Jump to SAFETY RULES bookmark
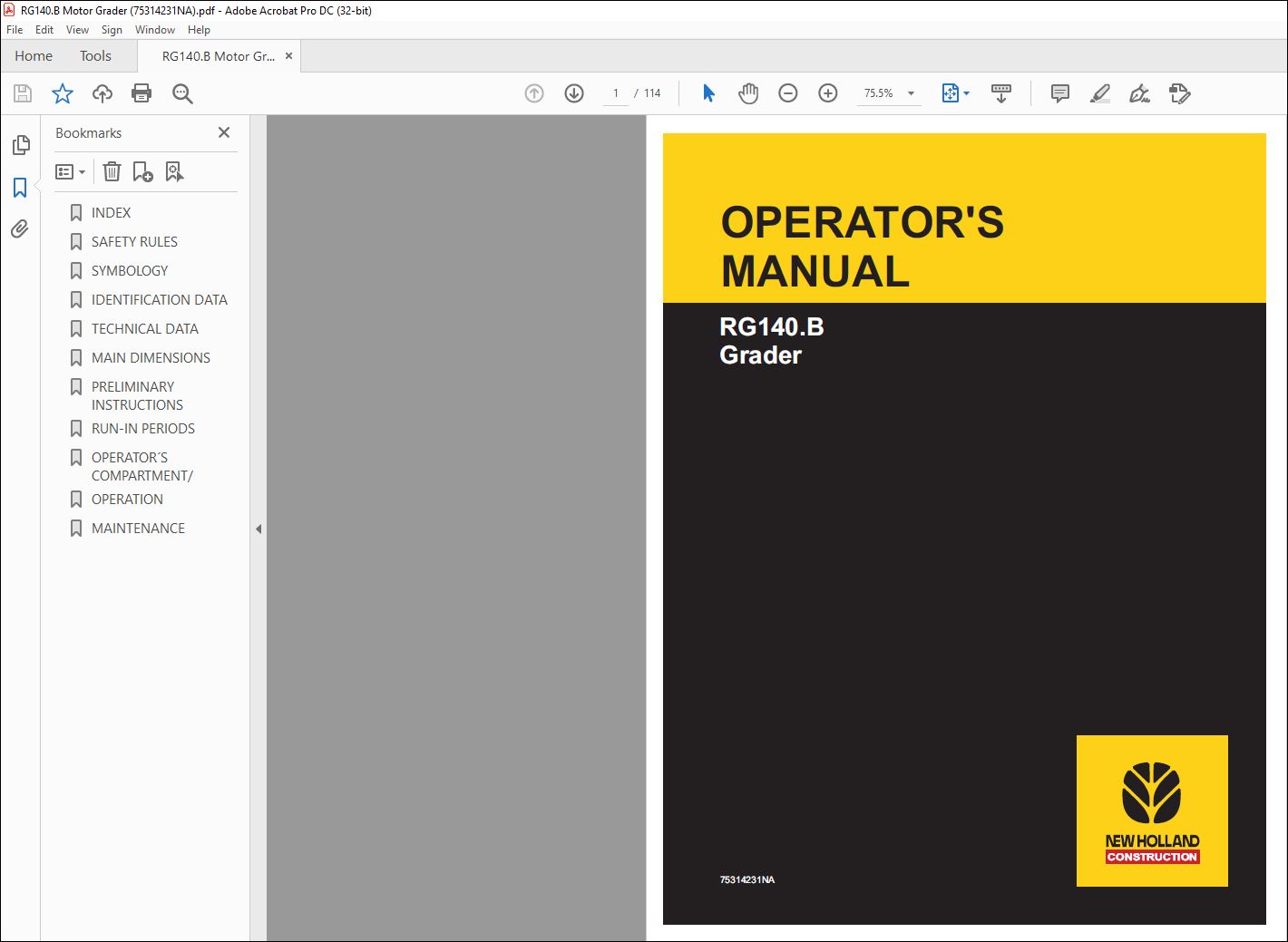Image resolution: width=1288 pixels, height=942 pixels. point(134,242)
